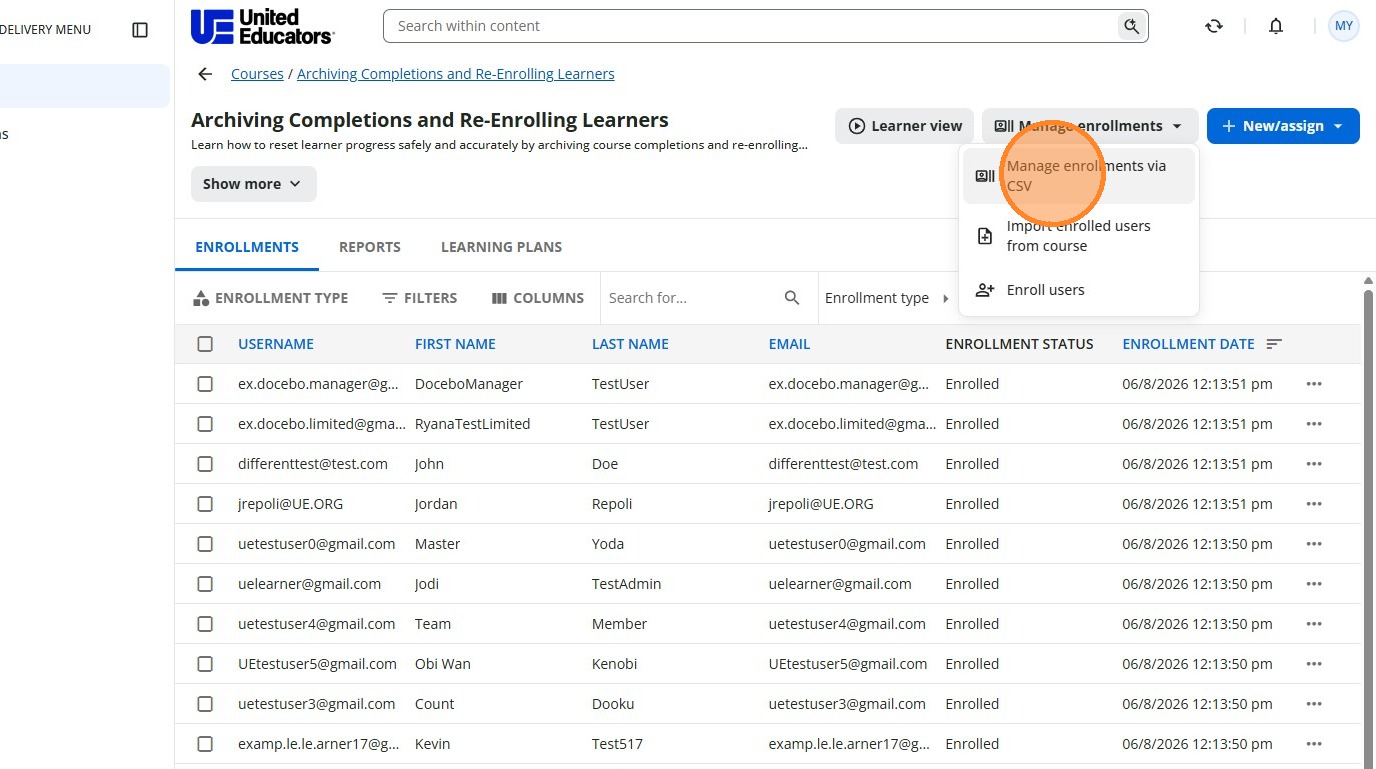Follow the Archiving Completions breadcrumb link
This screenshot has width=1376, height=769.
click(x=456, y=74)
